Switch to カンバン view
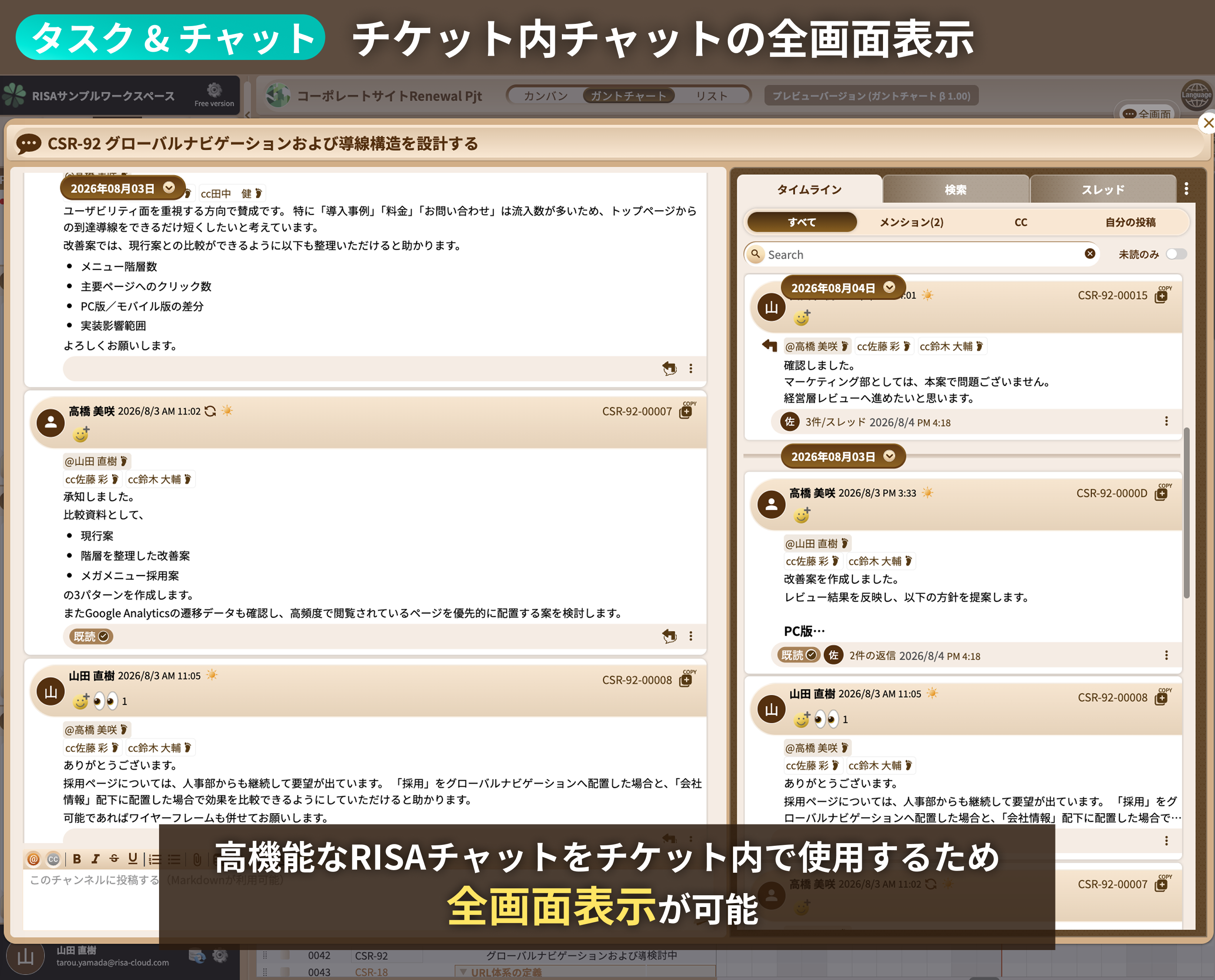This screenshot has width=1215, height=980. tap(545, 96)
